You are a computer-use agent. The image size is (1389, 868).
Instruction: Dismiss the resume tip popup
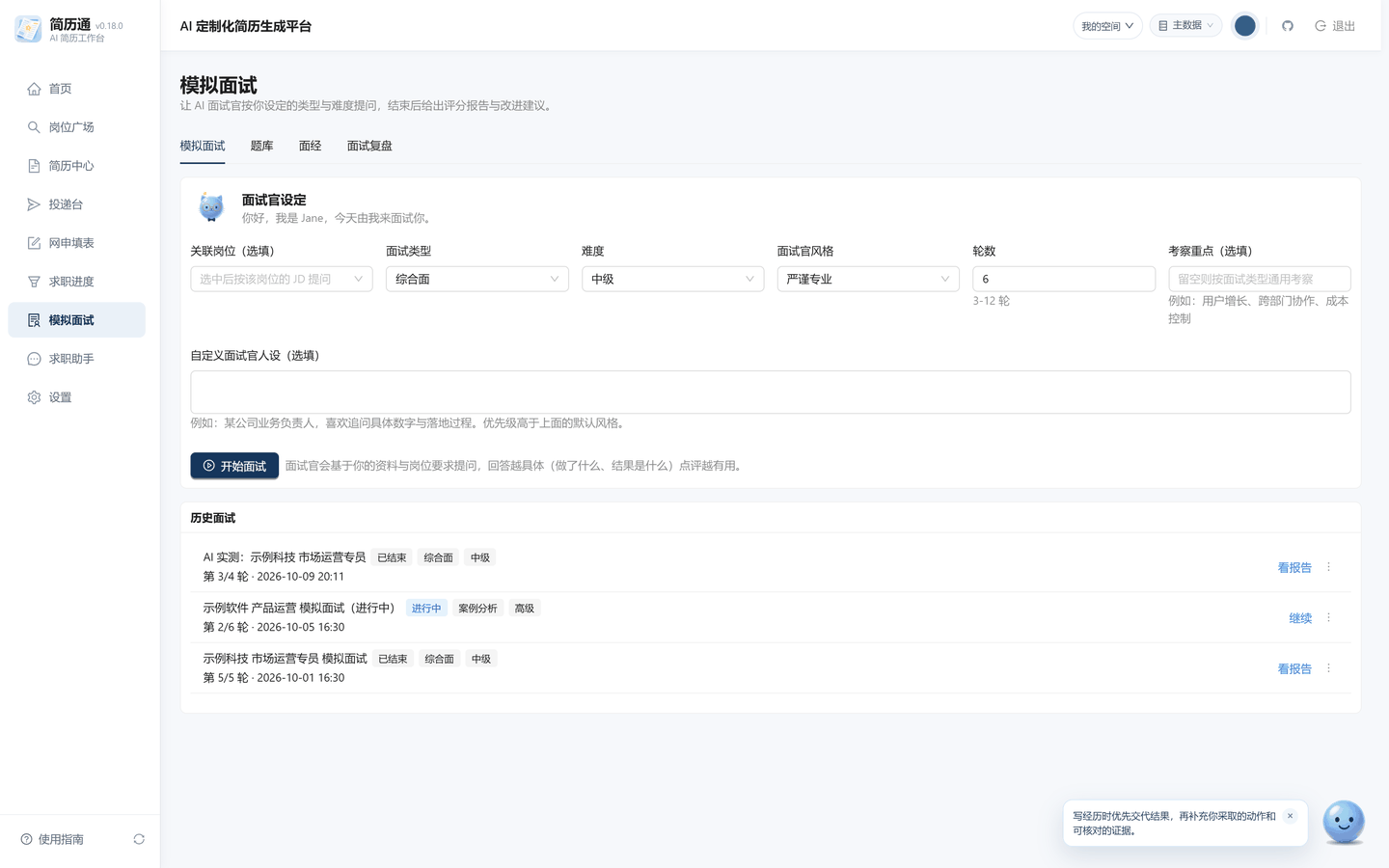1290,816
